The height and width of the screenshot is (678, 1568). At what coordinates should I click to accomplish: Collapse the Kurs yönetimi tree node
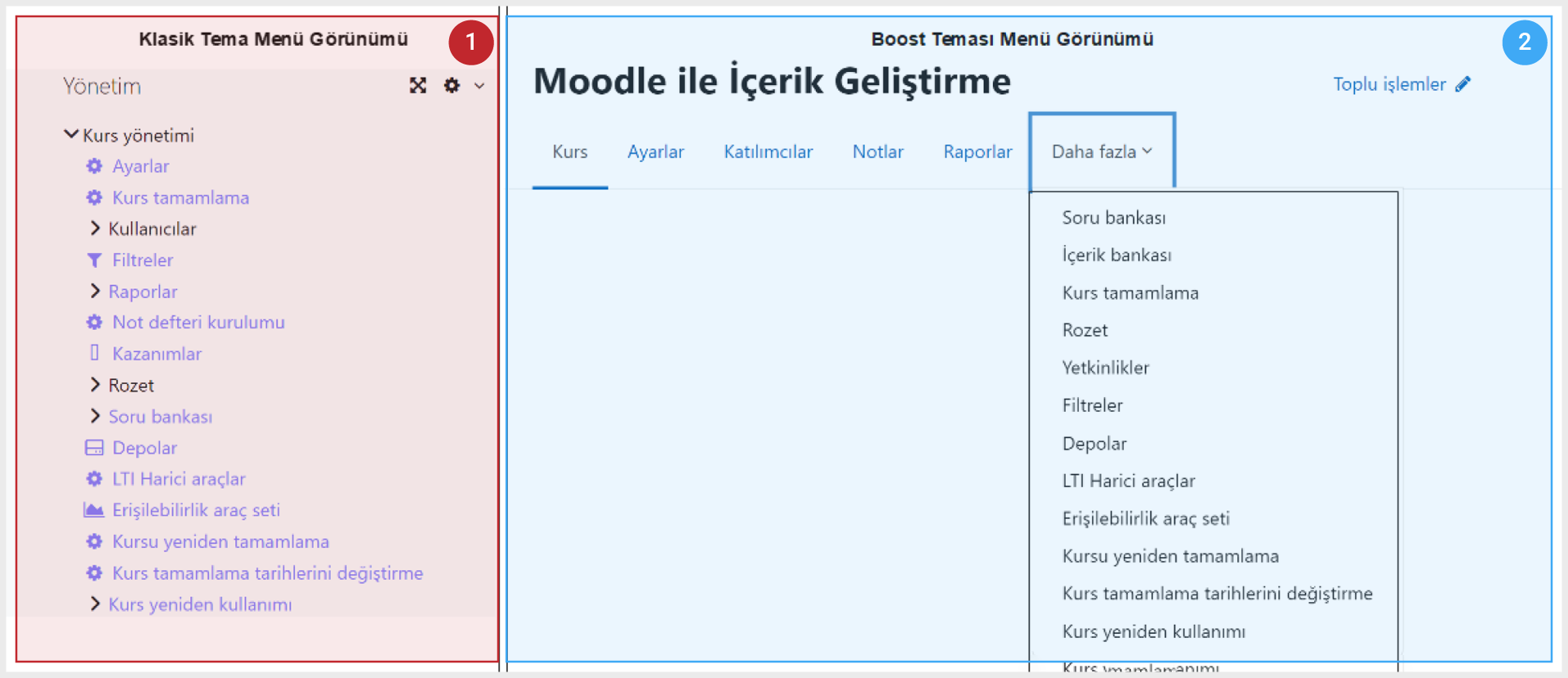(71, 135)
